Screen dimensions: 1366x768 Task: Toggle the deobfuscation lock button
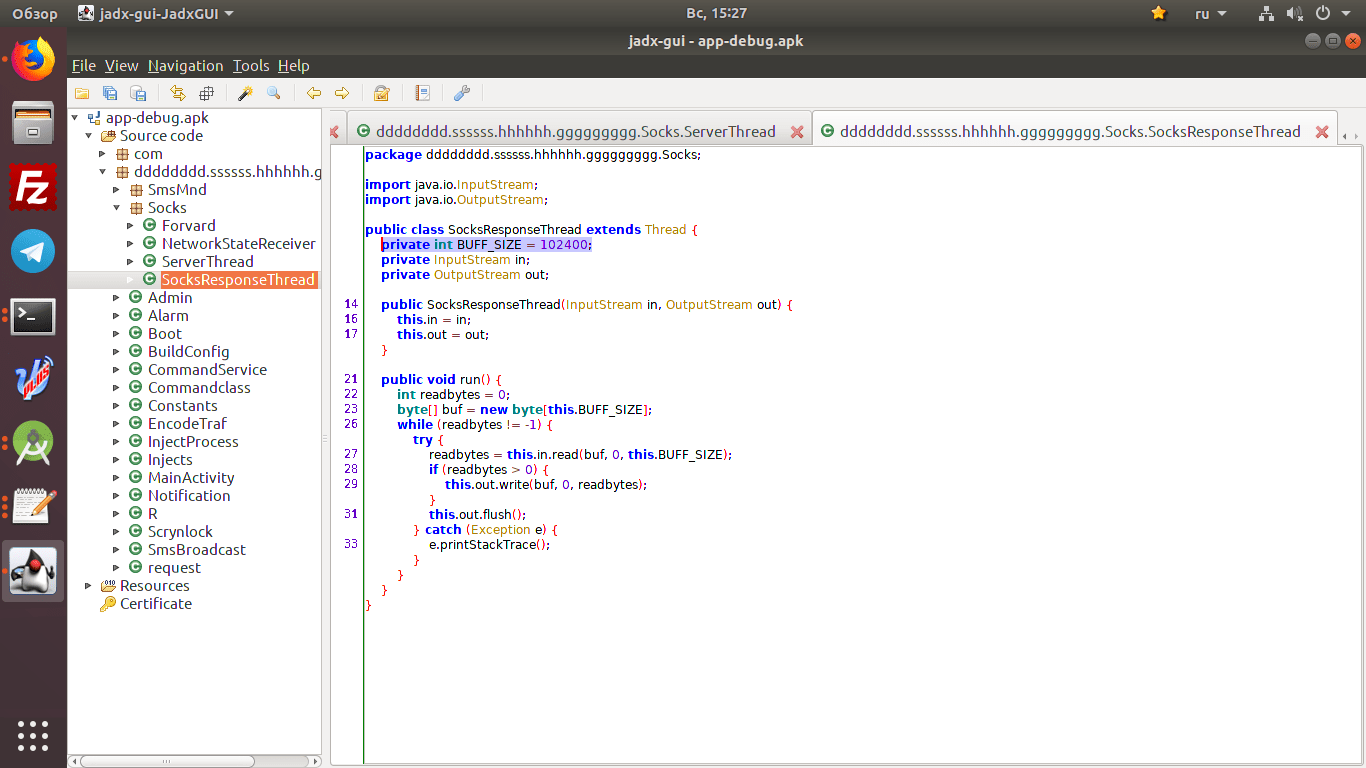click(x=381, y=93)
